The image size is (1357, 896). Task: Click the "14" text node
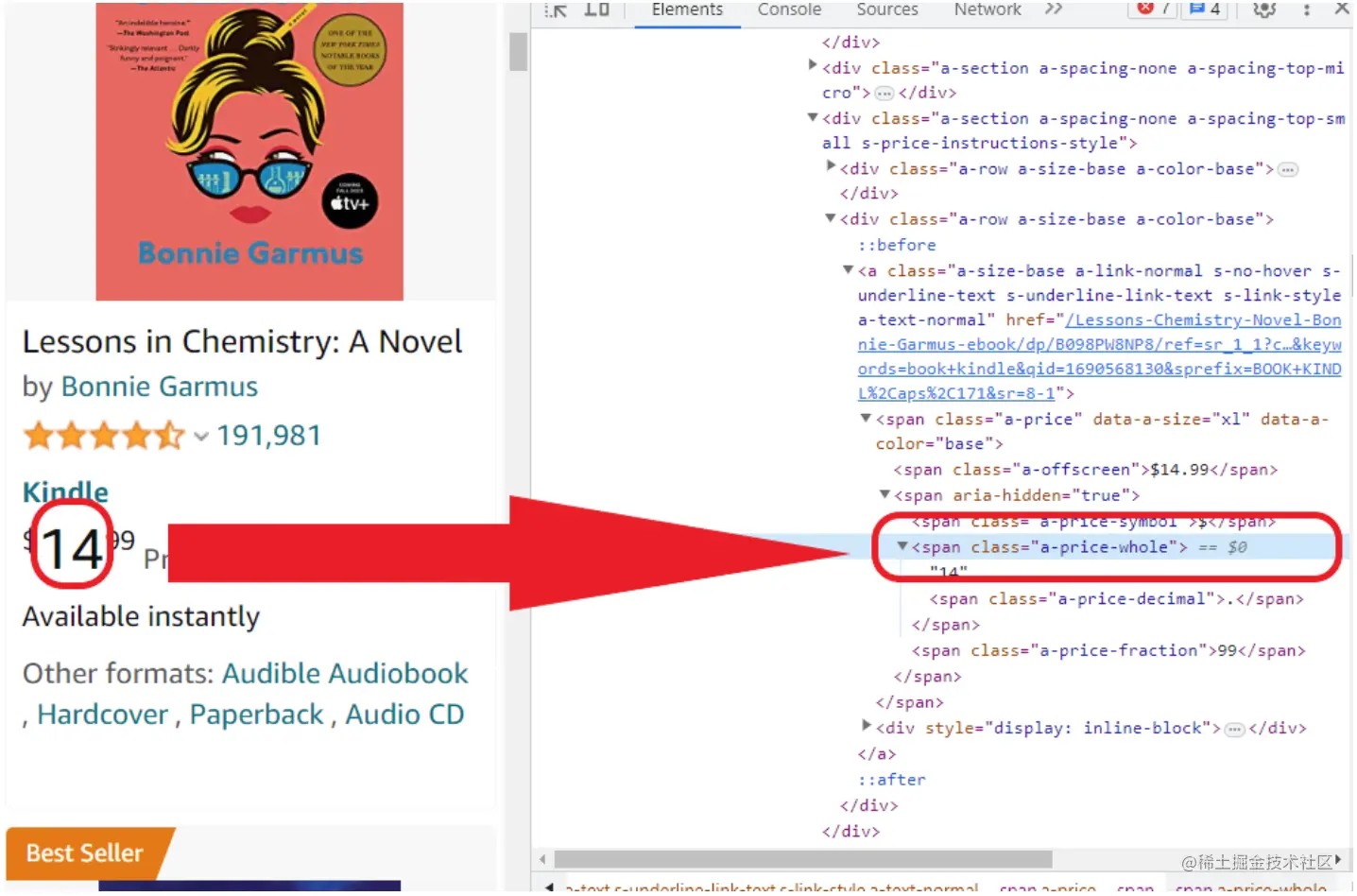[949, 573]
